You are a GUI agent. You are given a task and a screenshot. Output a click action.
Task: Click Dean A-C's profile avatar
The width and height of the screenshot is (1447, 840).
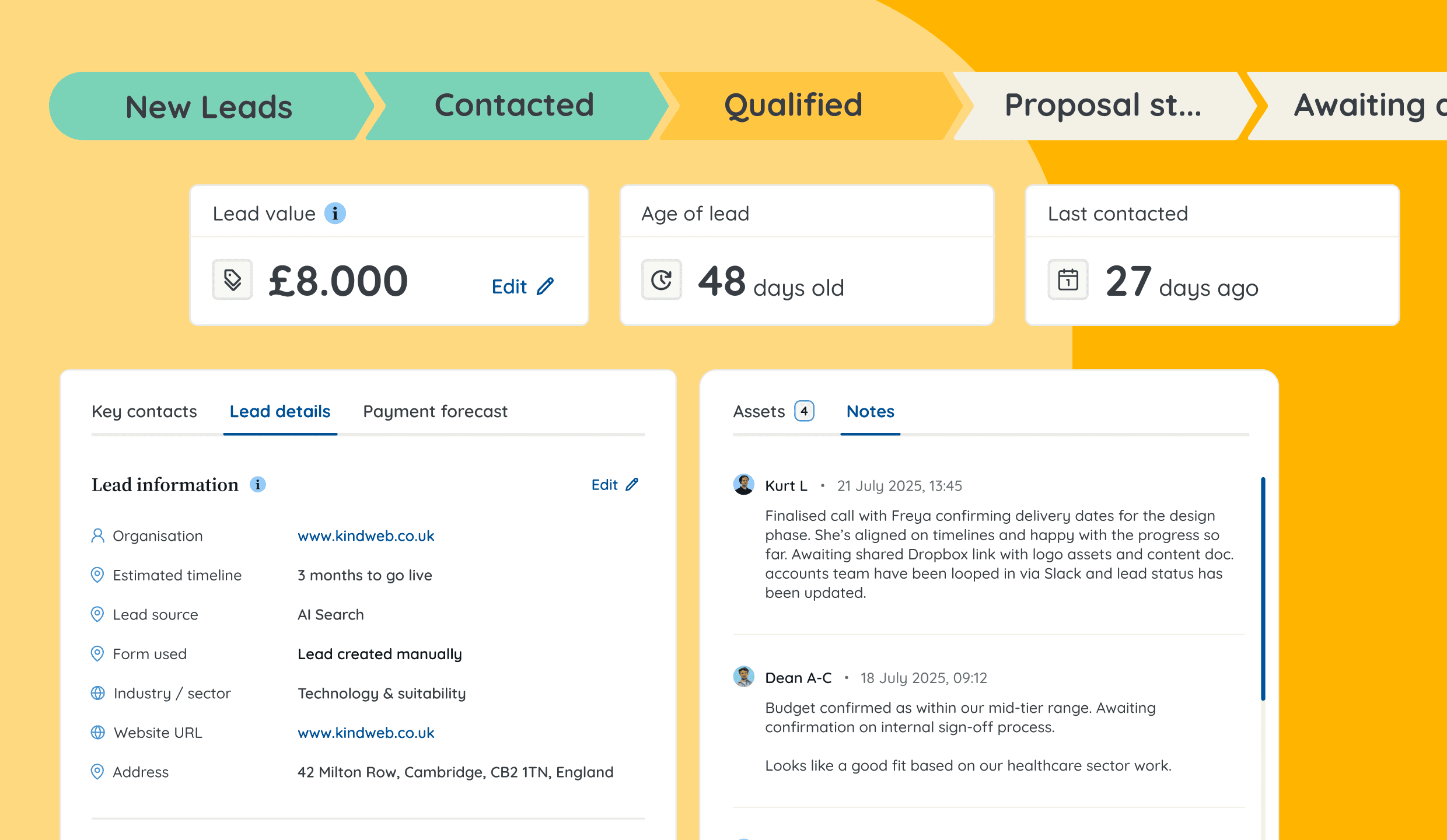pyautogui.click(x=743, y=677)
